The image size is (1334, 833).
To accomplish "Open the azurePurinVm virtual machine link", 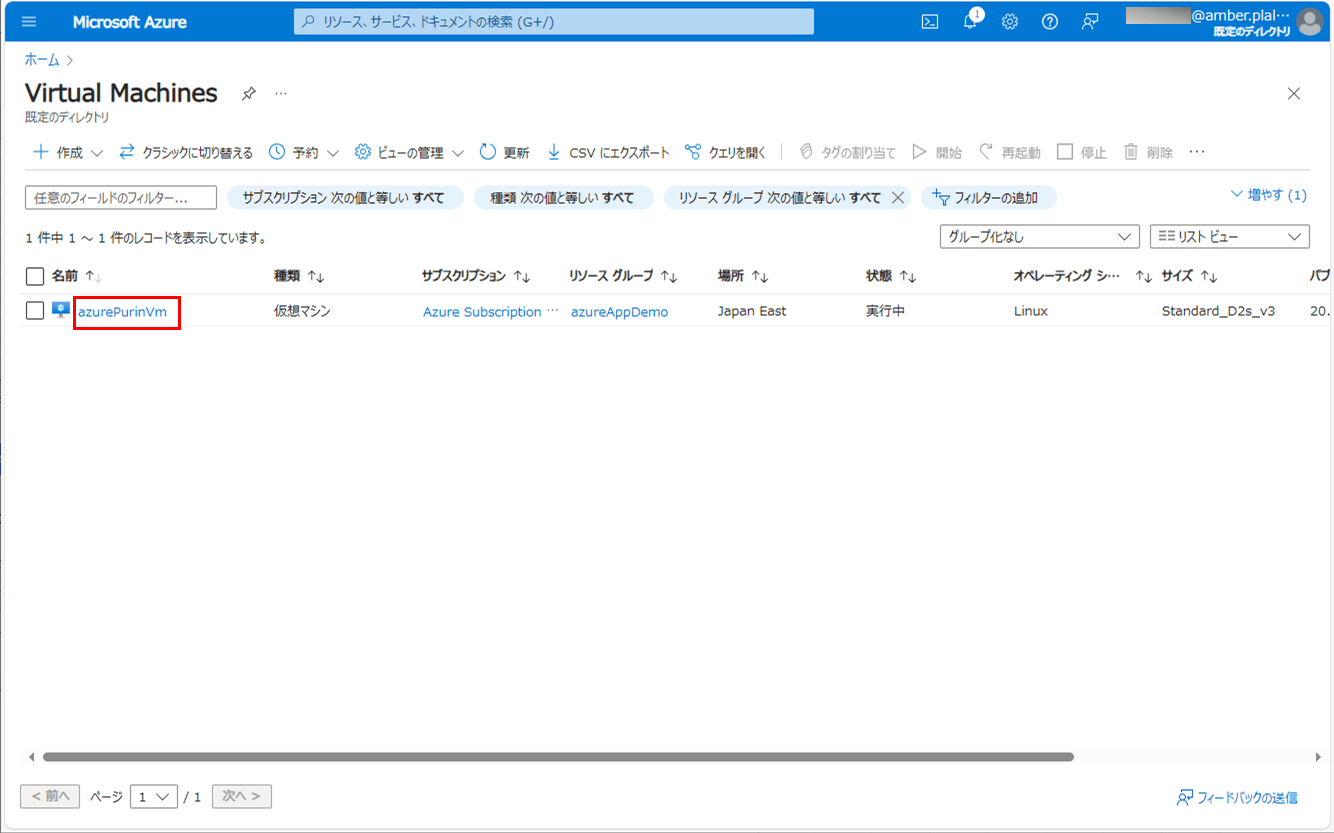I will pos(122,312).
